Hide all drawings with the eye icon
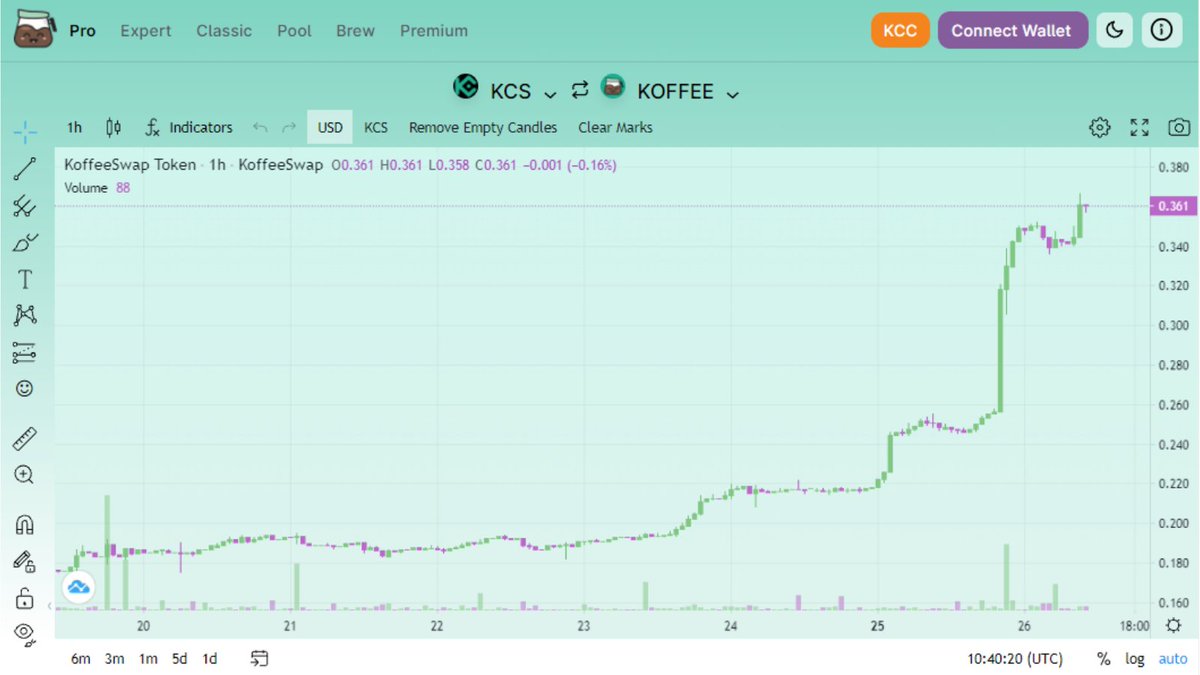Image resolution: width=1200 pixels, height=675 pixels. tap(24, 632)
